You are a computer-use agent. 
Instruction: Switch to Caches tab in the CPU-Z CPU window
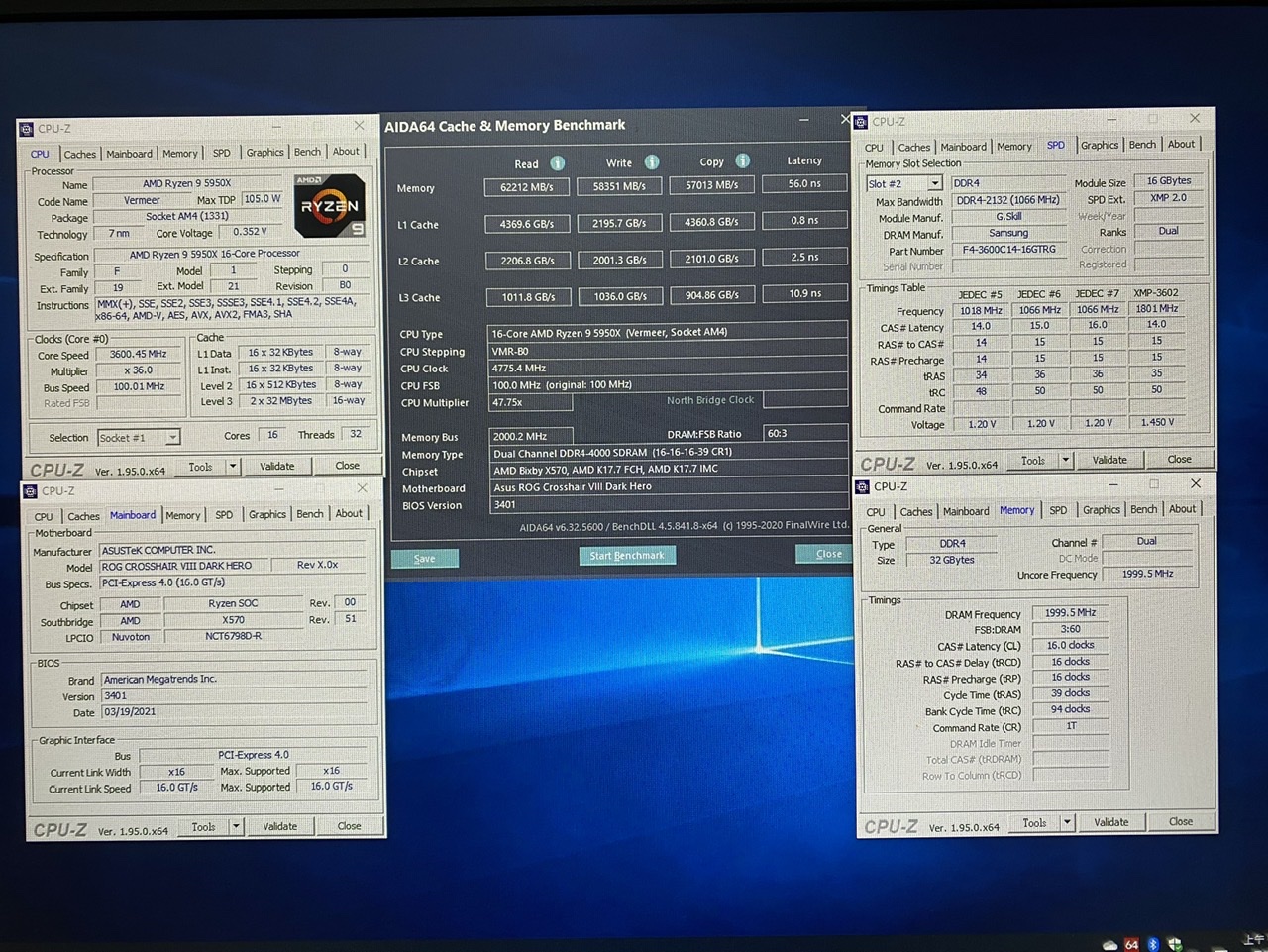coord(79,154)
